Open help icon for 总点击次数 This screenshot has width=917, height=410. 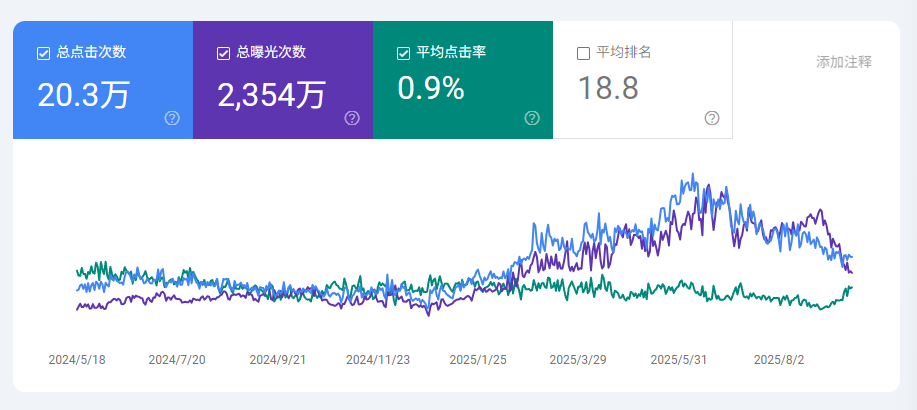(x=172, y=119)
